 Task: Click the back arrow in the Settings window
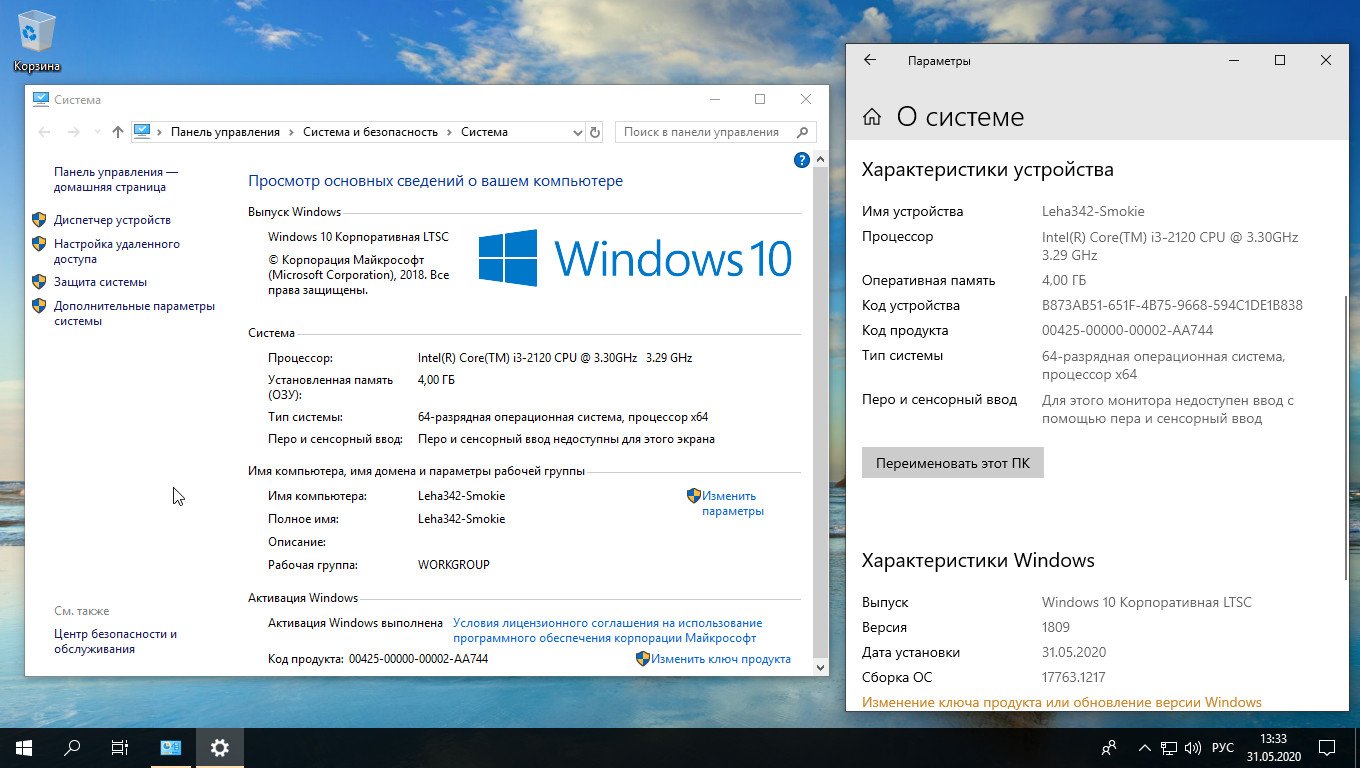coord(870,60)
